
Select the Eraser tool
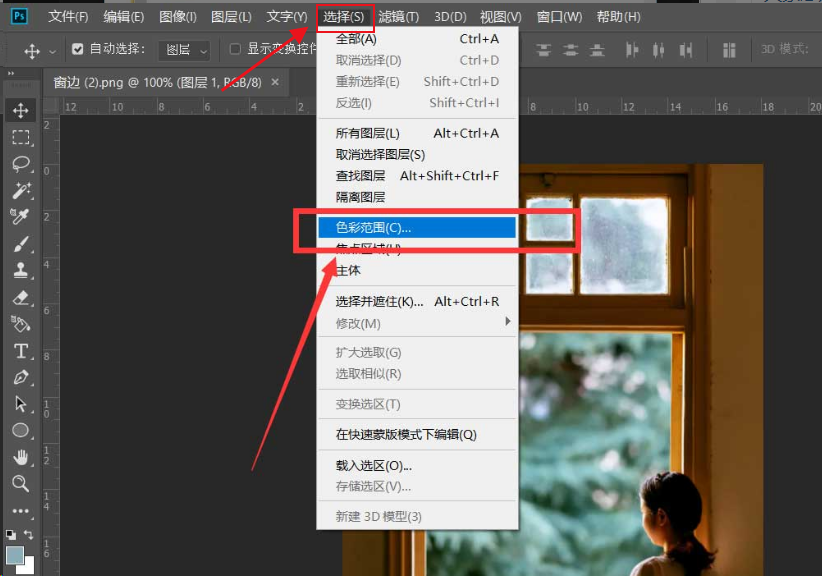coord(21,297)
